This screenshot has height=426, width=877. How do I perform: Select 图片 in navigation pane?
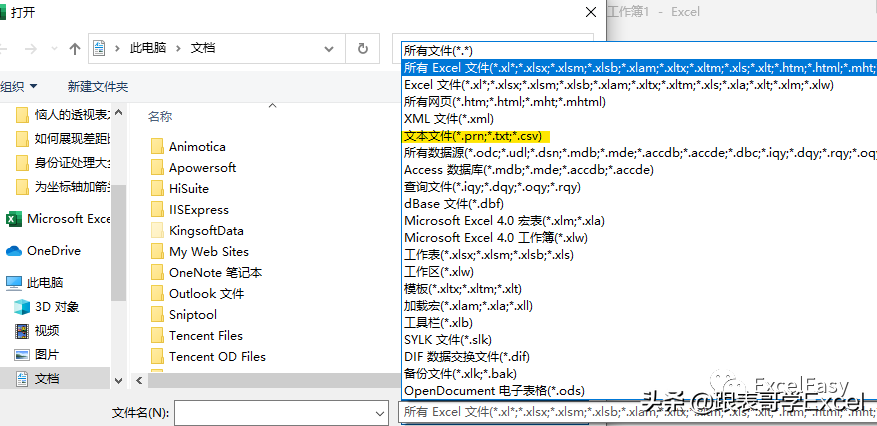point(36,355)
